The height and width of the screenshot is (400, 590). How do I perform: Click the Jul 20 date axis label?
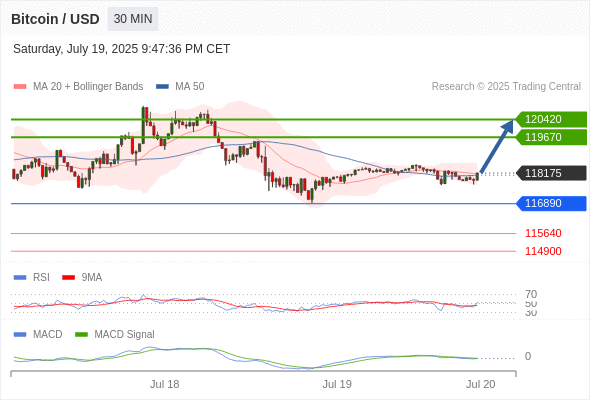pyautogui.click(x=481, y=384)
